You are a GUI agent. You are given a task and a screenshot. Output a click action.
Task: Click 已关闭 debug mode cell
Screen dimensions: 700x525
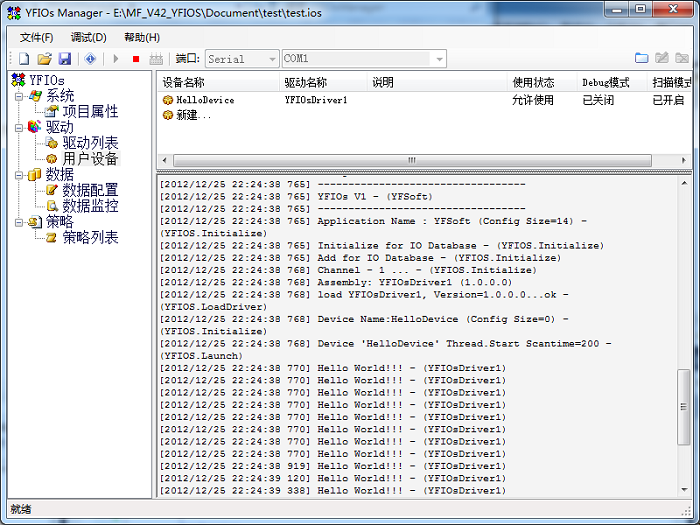[x=598, y=100]
